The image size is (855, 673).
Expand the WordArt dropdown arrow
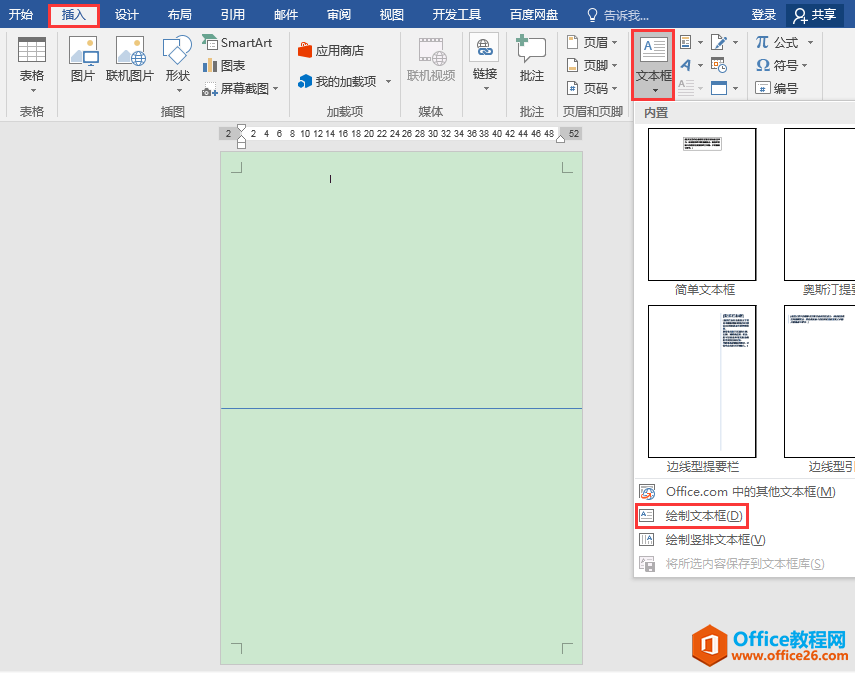click(700, 66)
